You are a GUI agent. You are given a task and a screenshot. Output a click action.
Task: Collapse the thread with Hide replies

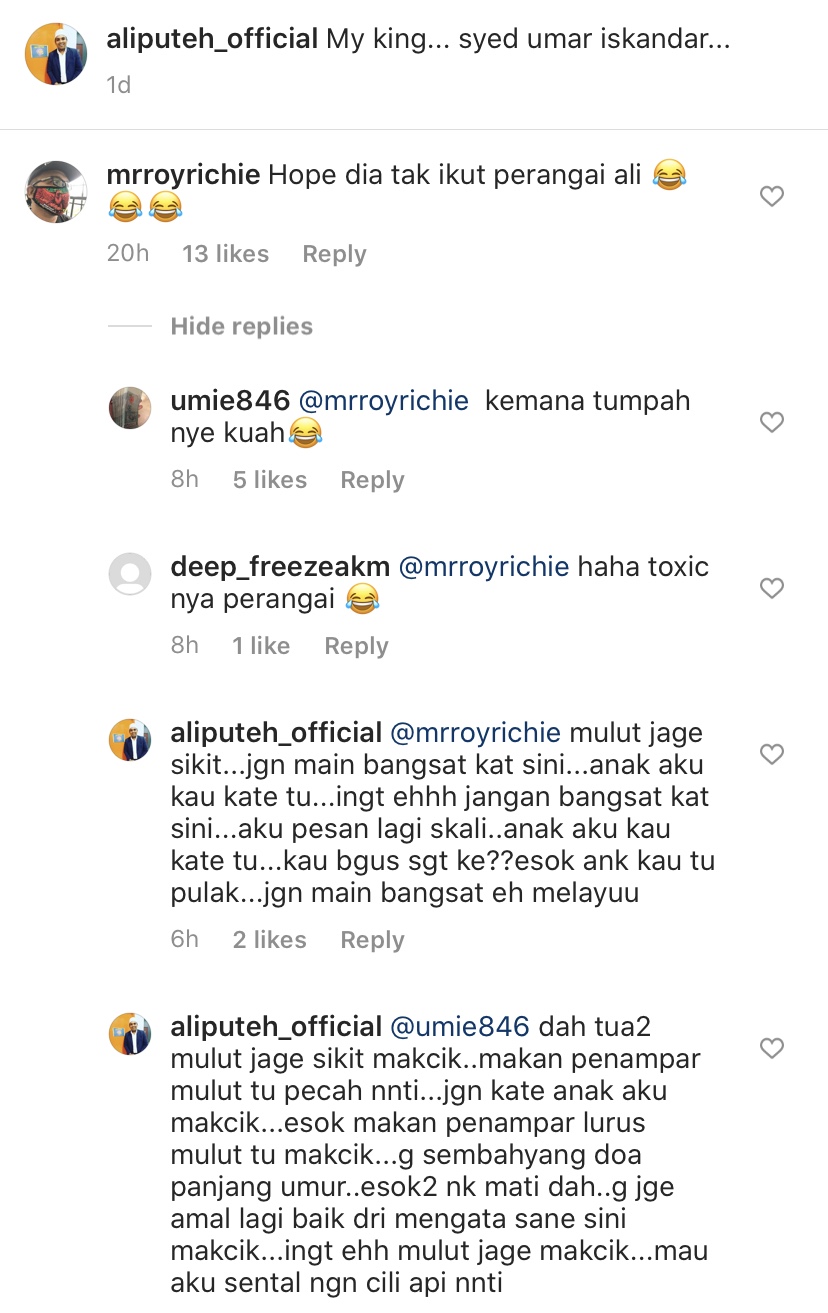click(241, 327)
